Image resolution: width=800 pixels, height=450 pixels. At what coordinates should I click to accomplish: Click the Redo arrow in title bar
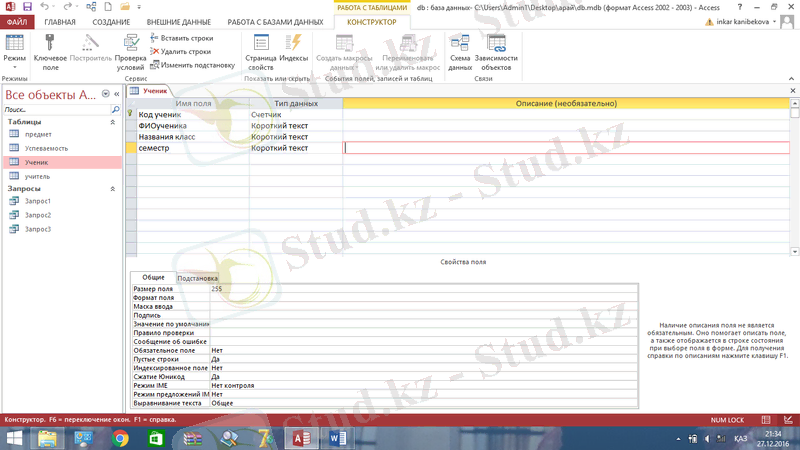coord(67,7)
